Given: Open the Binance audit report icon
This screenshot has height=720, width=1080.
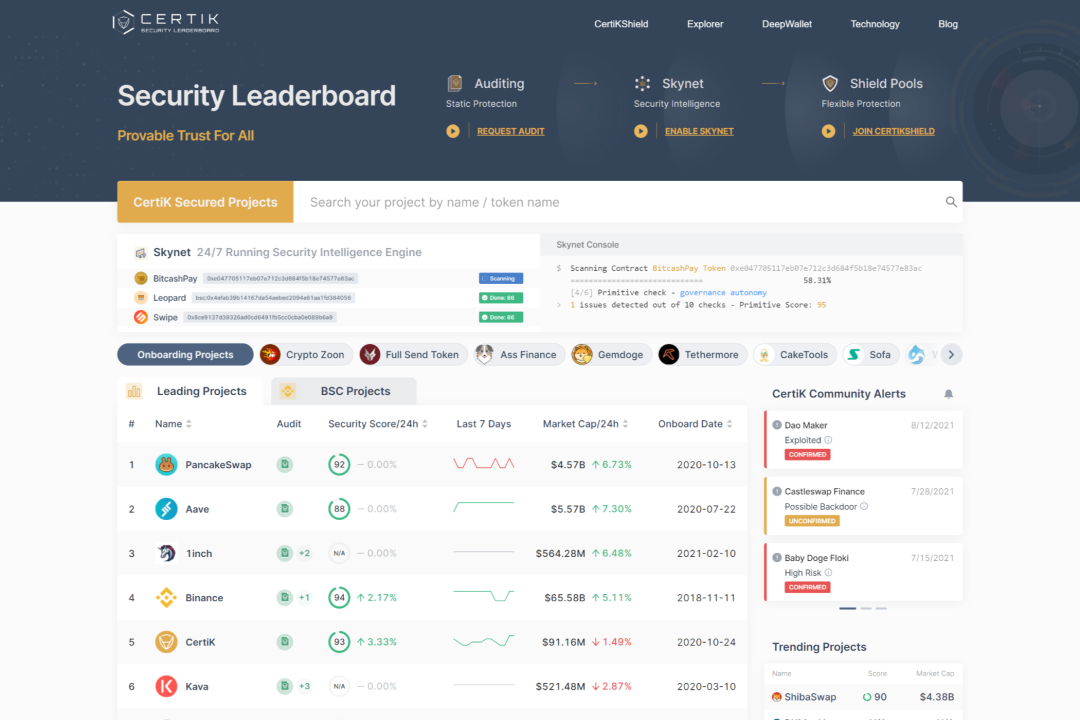Looking at the screenshot, I should pos(284,597).
